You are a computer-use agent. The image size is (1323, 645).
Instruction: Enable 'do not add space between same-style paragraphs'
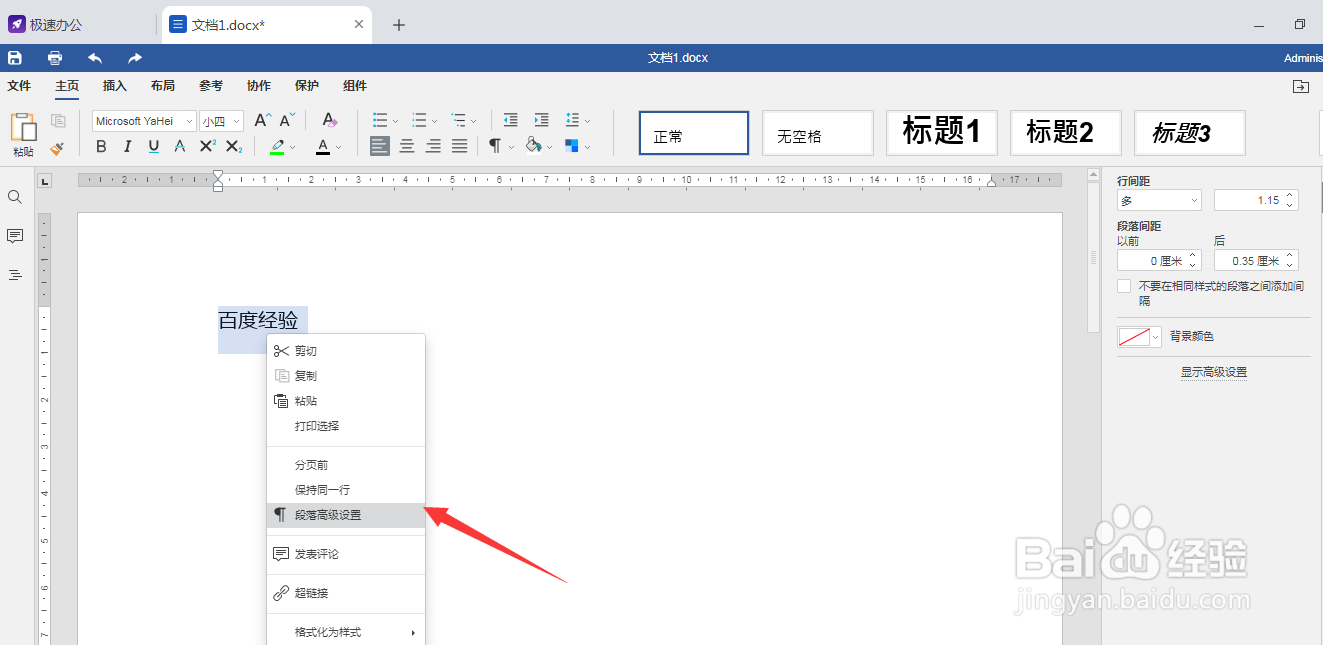coord(1122,285)
